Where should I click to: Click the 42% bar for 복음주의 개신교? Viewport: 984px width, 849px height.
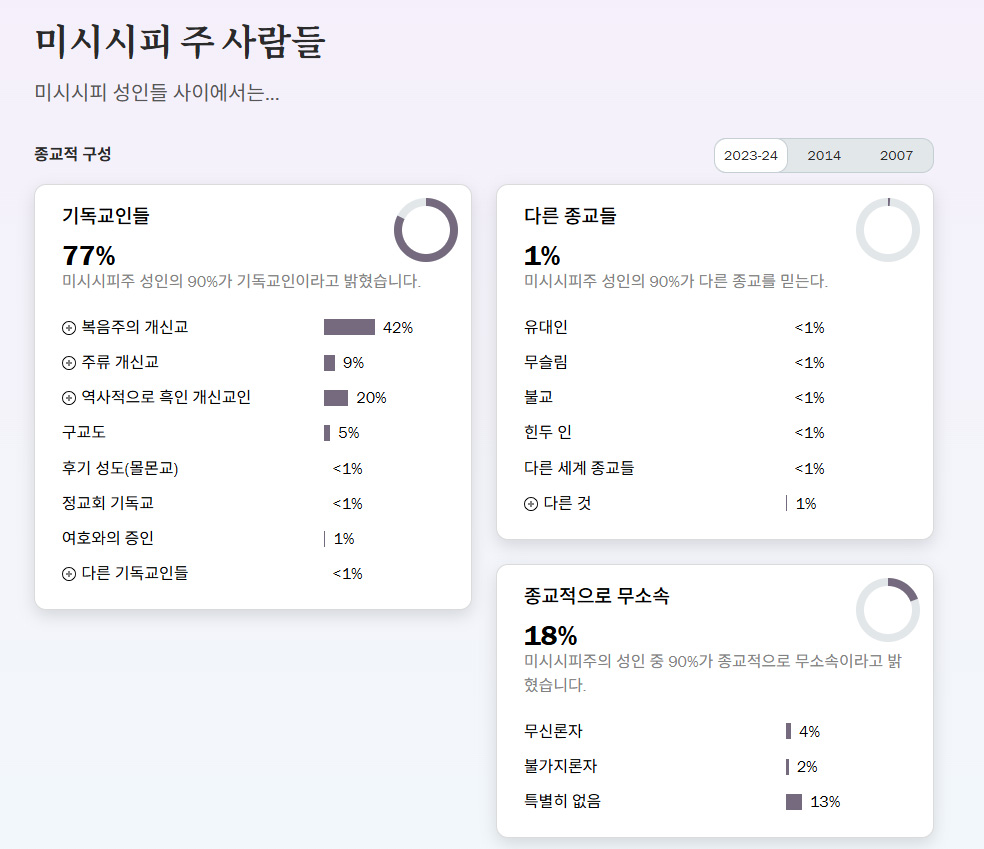click(349, 328)
